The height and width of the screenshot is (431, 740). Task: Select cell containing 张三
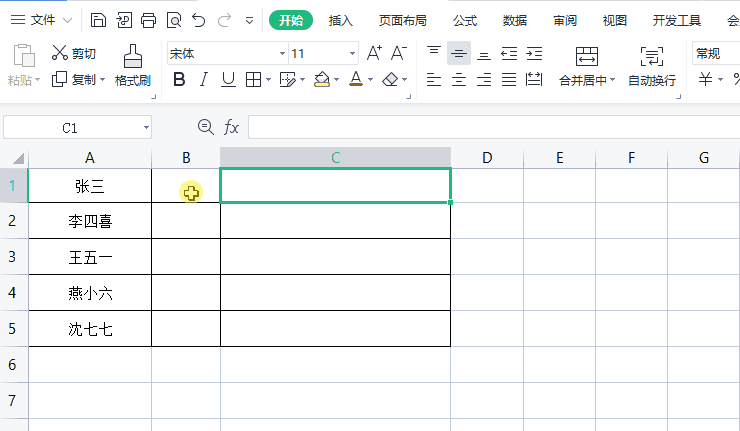(90, 186)
